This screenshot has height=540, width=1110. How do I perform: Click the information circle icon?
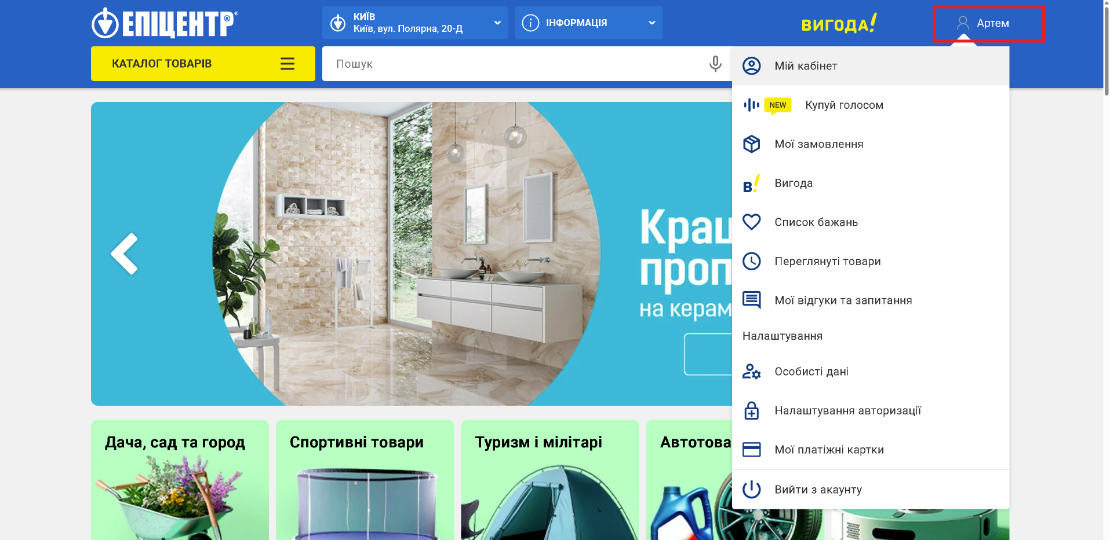point(530,23)
